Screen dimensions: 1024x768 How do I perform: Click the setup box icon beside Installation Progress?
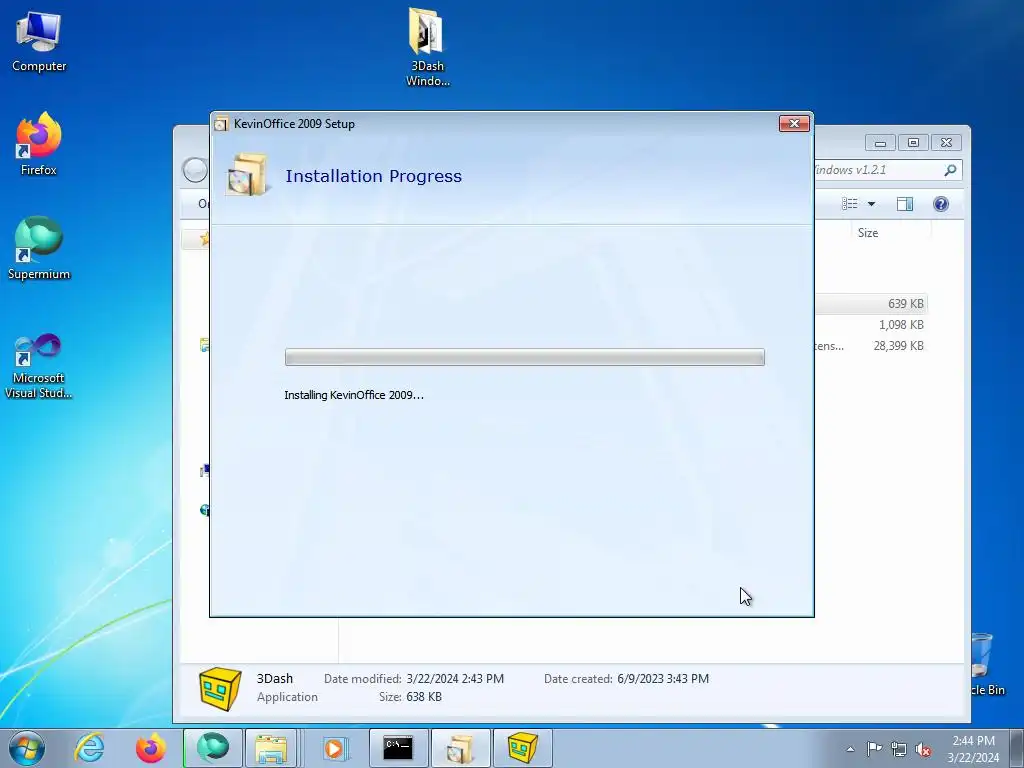pos(248,174)
